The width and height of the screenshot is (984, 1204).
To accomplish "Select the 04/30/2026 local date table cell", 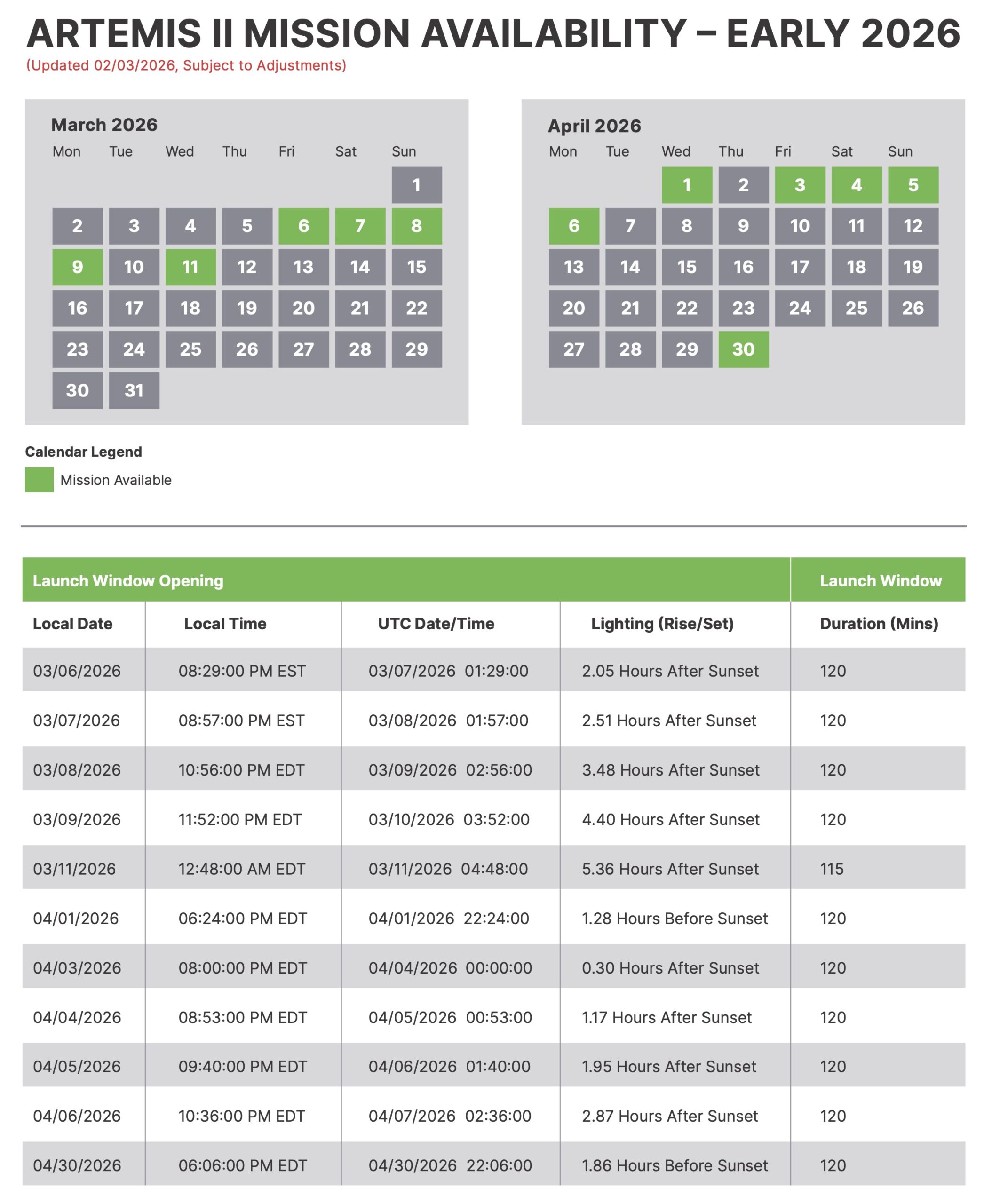I will click(x=77, y=1165).
